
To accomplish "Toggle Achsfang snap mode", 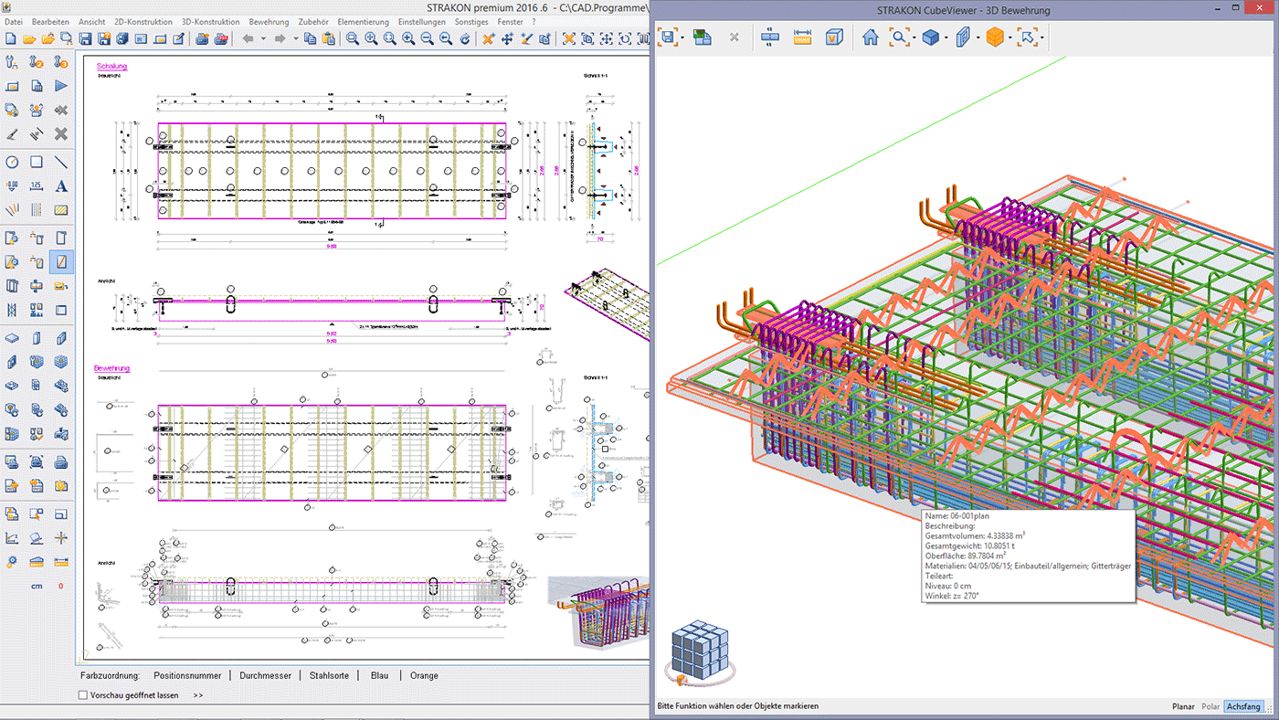I will tap(1244, 706).
